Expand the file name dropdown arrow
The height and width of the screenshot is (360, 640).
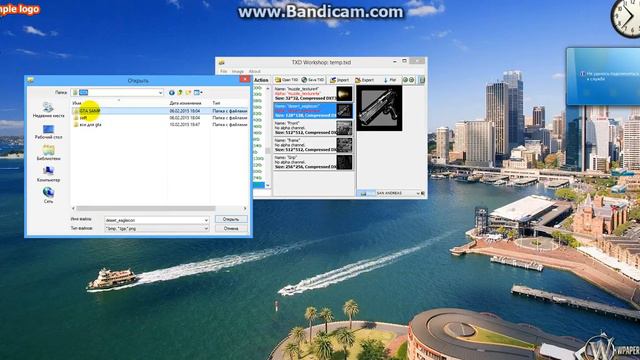[x=206, y=220]
